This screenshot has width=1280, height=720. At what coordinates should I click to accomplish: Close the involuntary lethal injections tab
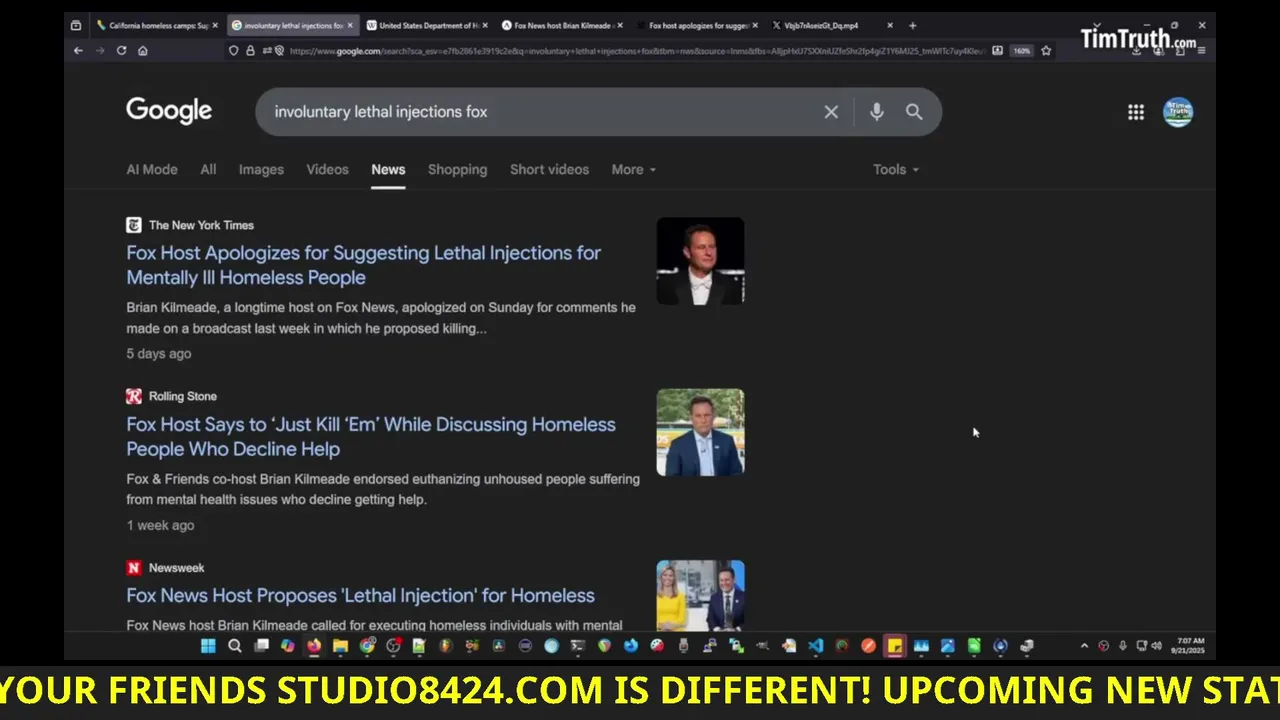[350, 26]
